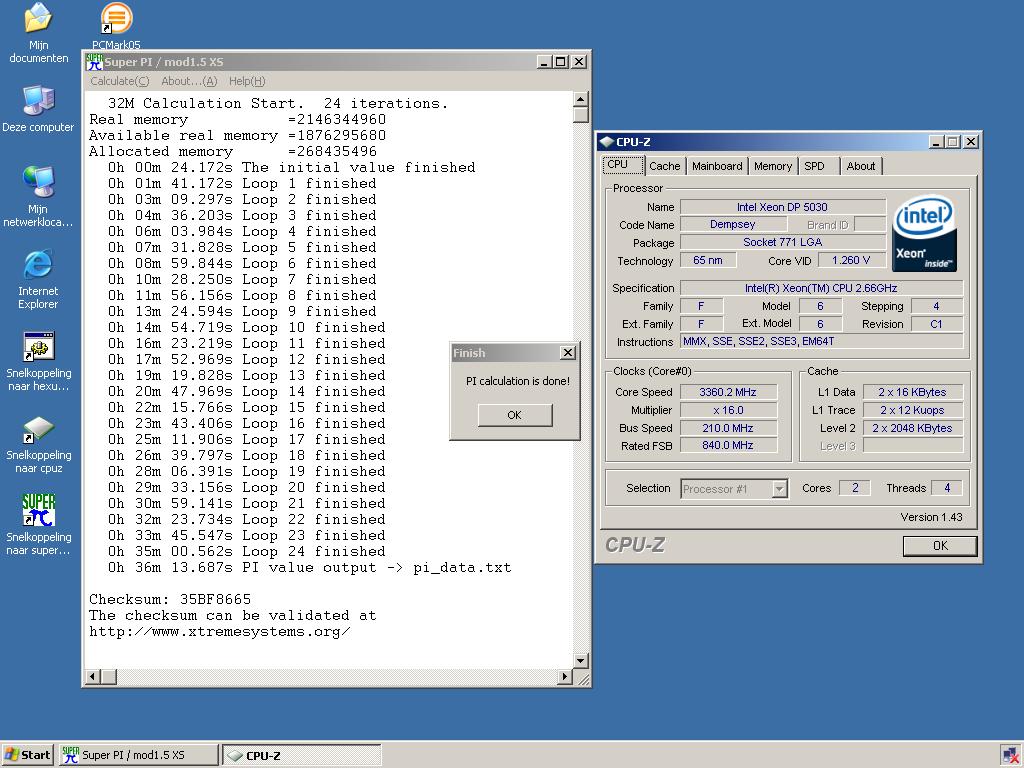Click Super PI title bar app icon

tap(95, 62)
